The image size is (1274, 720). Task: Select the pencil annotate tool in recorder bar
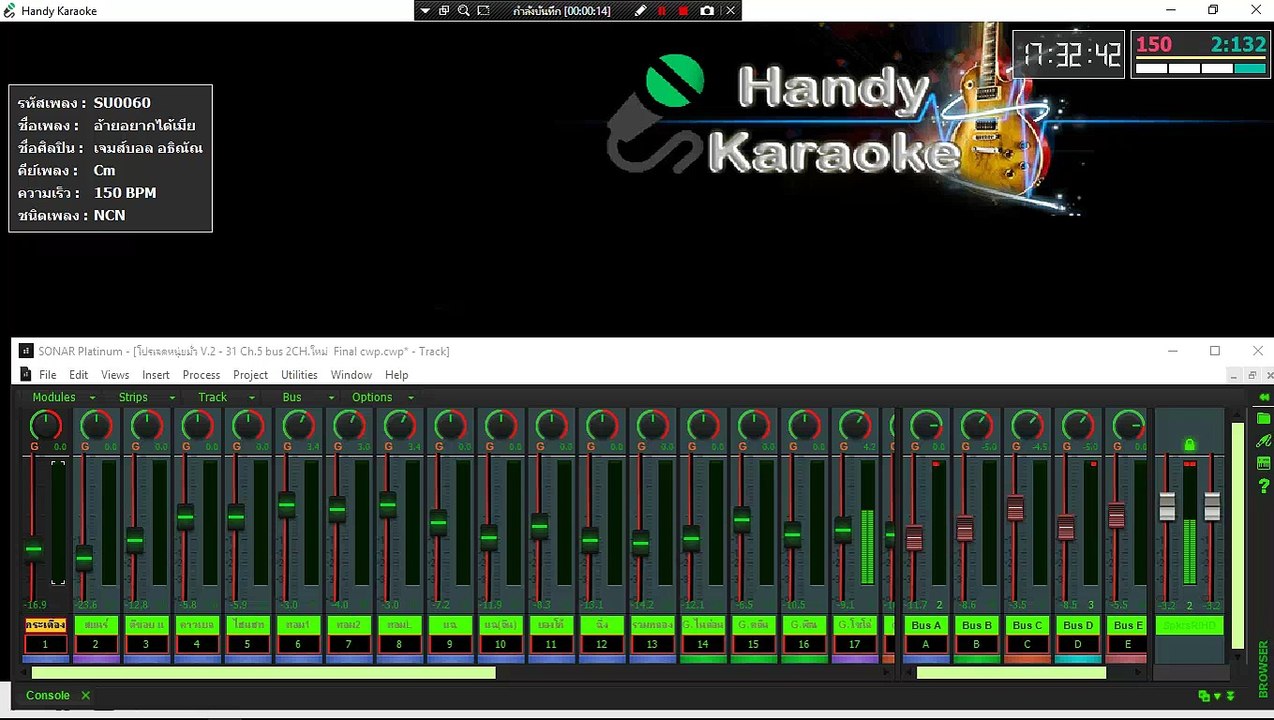(641, 10)
